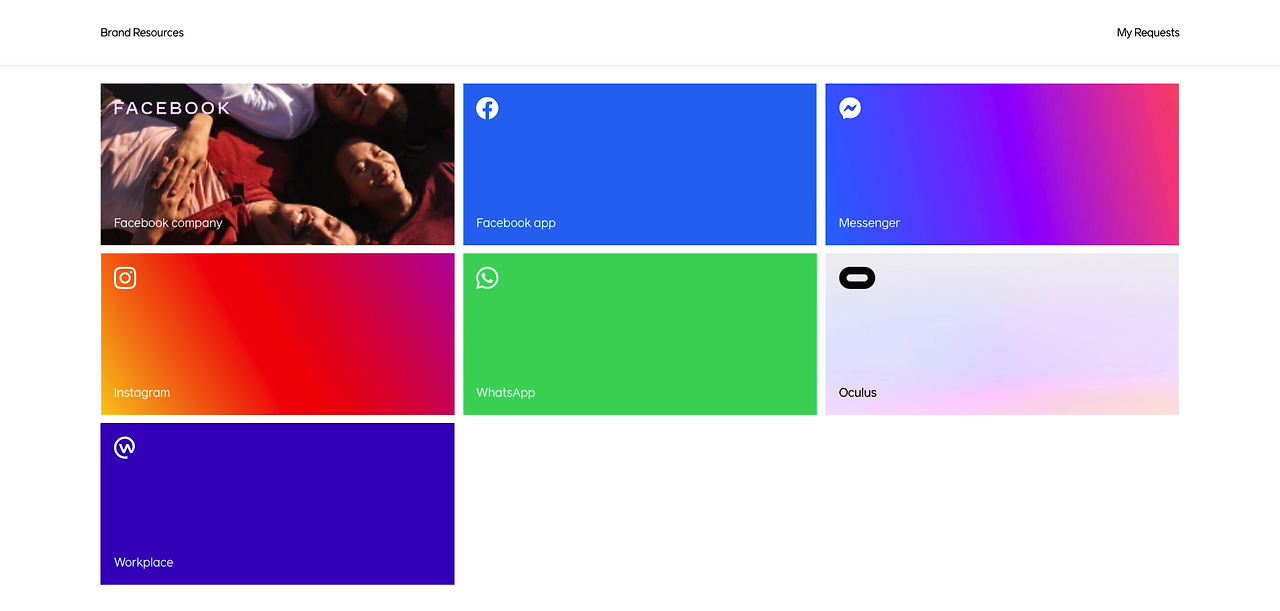This screenshot has width=1280, height=611.
Task: Click the Oculus logo icon
Action: pyautogui.click(x=857, y=278)
